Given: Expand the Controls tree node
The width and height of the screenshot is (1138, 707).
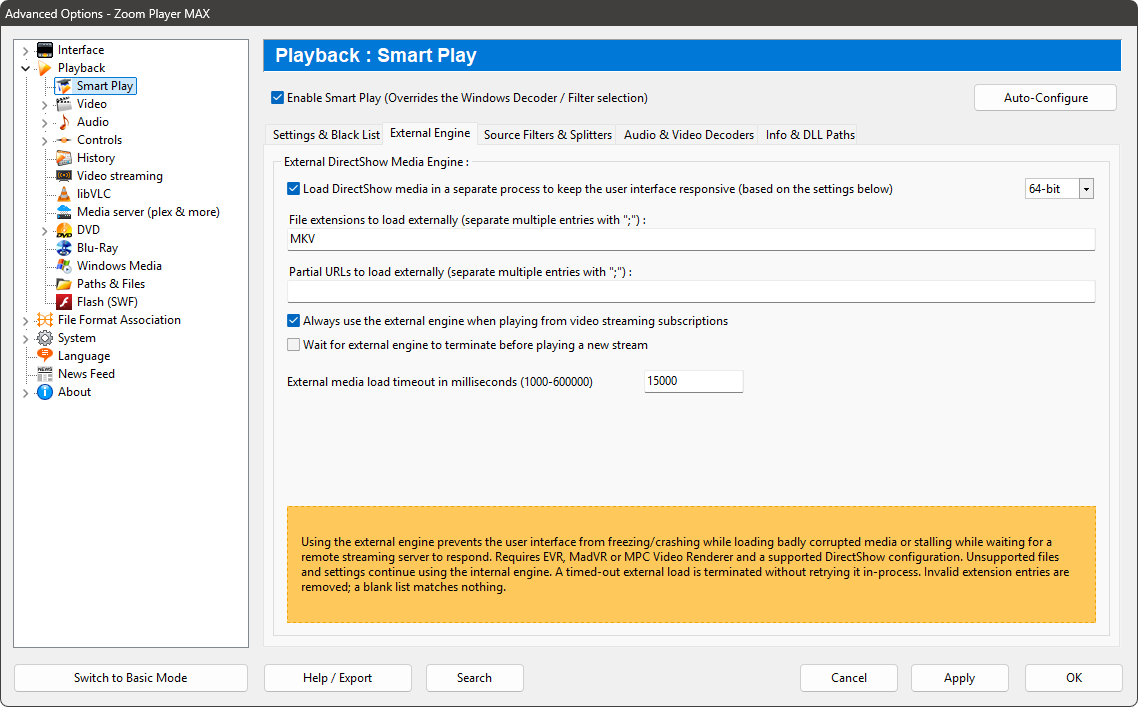Looking at the screenshot, I should 44,141.
